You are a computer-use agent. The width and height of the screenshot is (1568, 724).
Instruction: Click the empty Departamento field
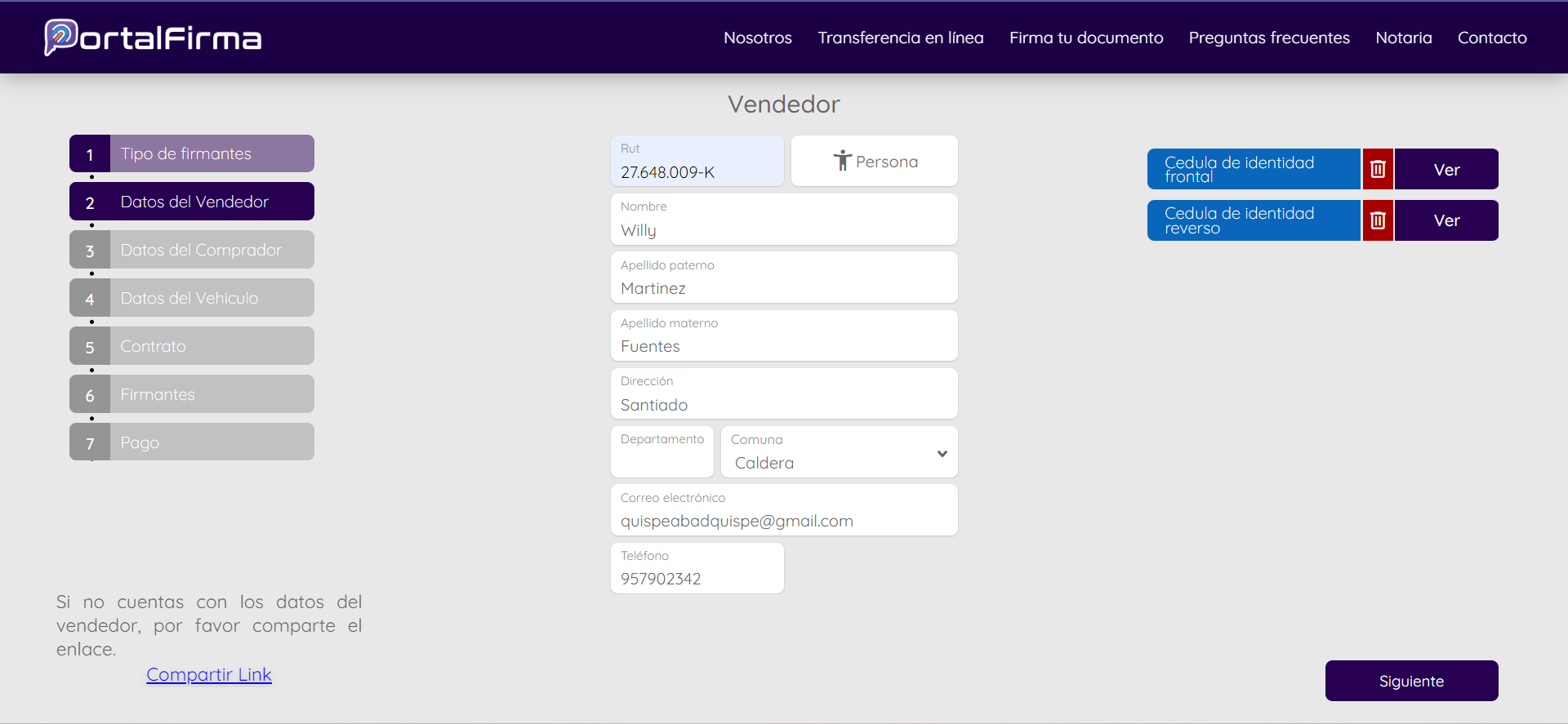click(661, 461)
